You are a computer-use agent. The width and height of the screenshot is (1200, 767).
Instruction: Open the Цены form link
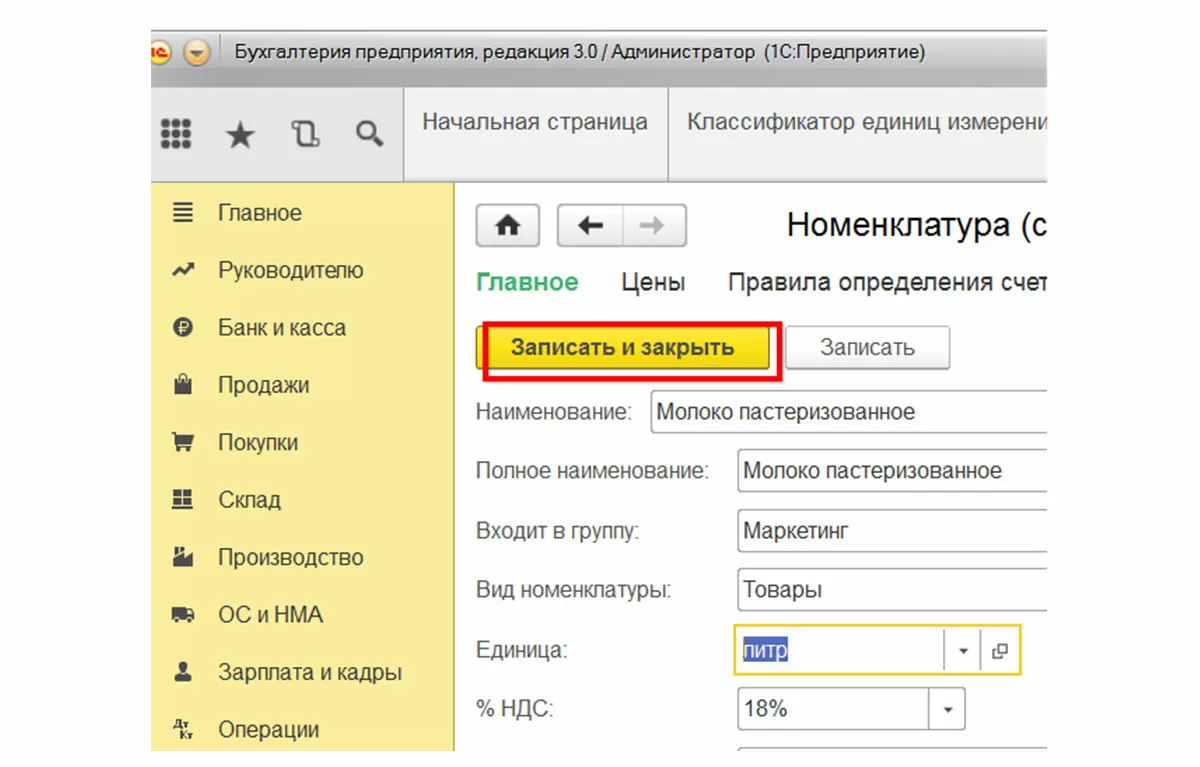click(653, 283)
